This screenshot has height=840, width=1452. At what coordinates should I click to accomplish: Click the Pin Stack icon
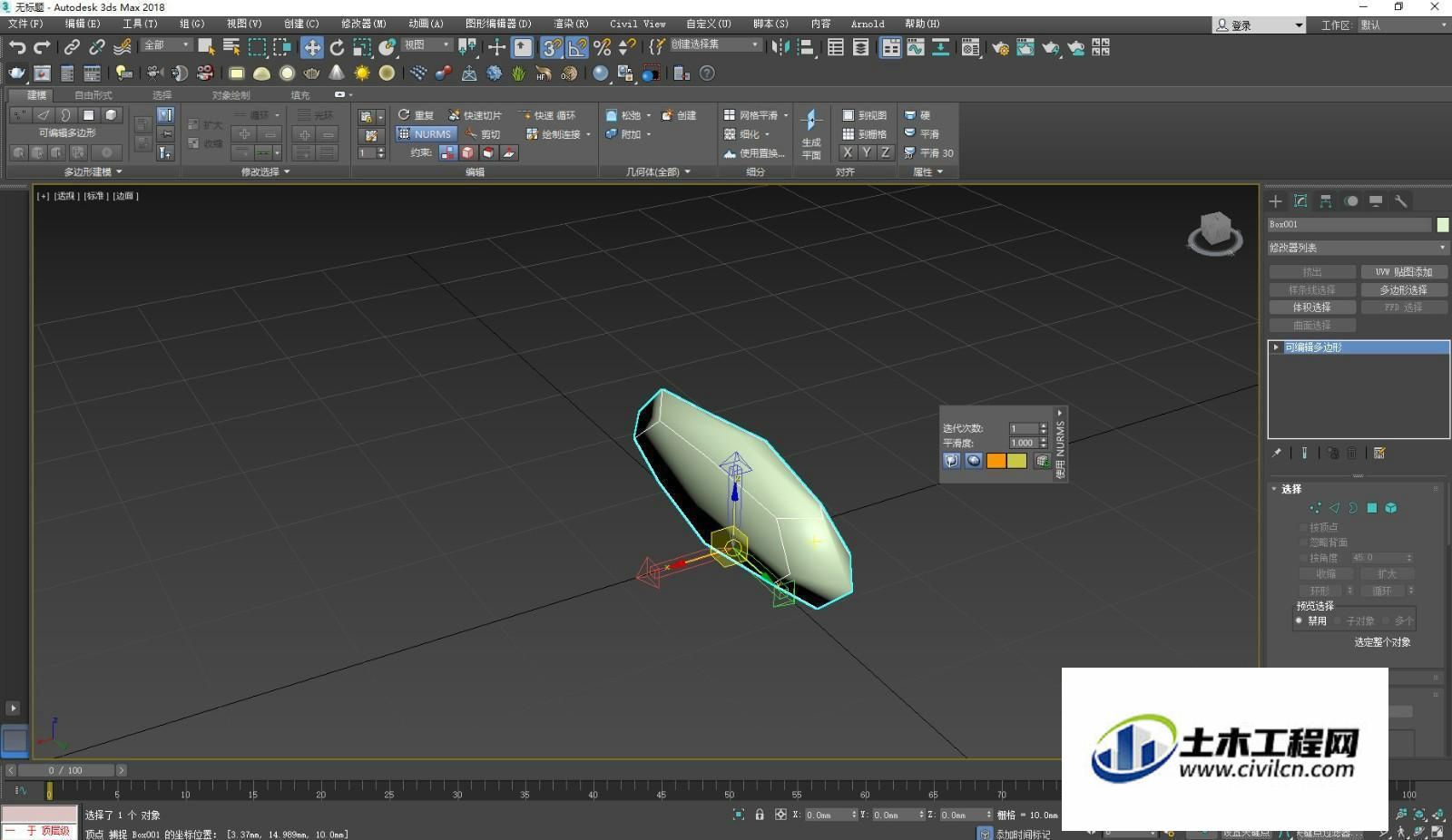click(x=1276, y=454)
